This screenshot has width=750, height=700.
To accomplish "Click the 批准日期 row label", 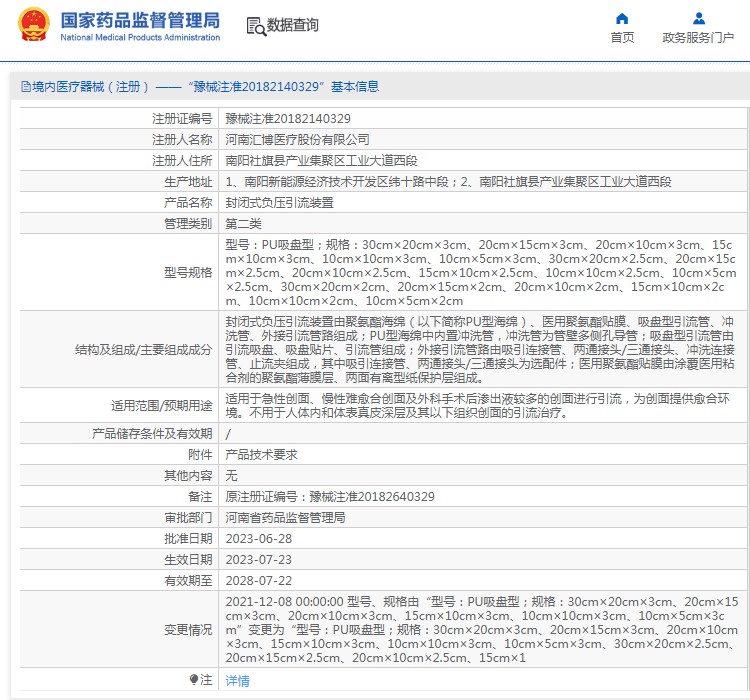I will [x=188, y=539].
